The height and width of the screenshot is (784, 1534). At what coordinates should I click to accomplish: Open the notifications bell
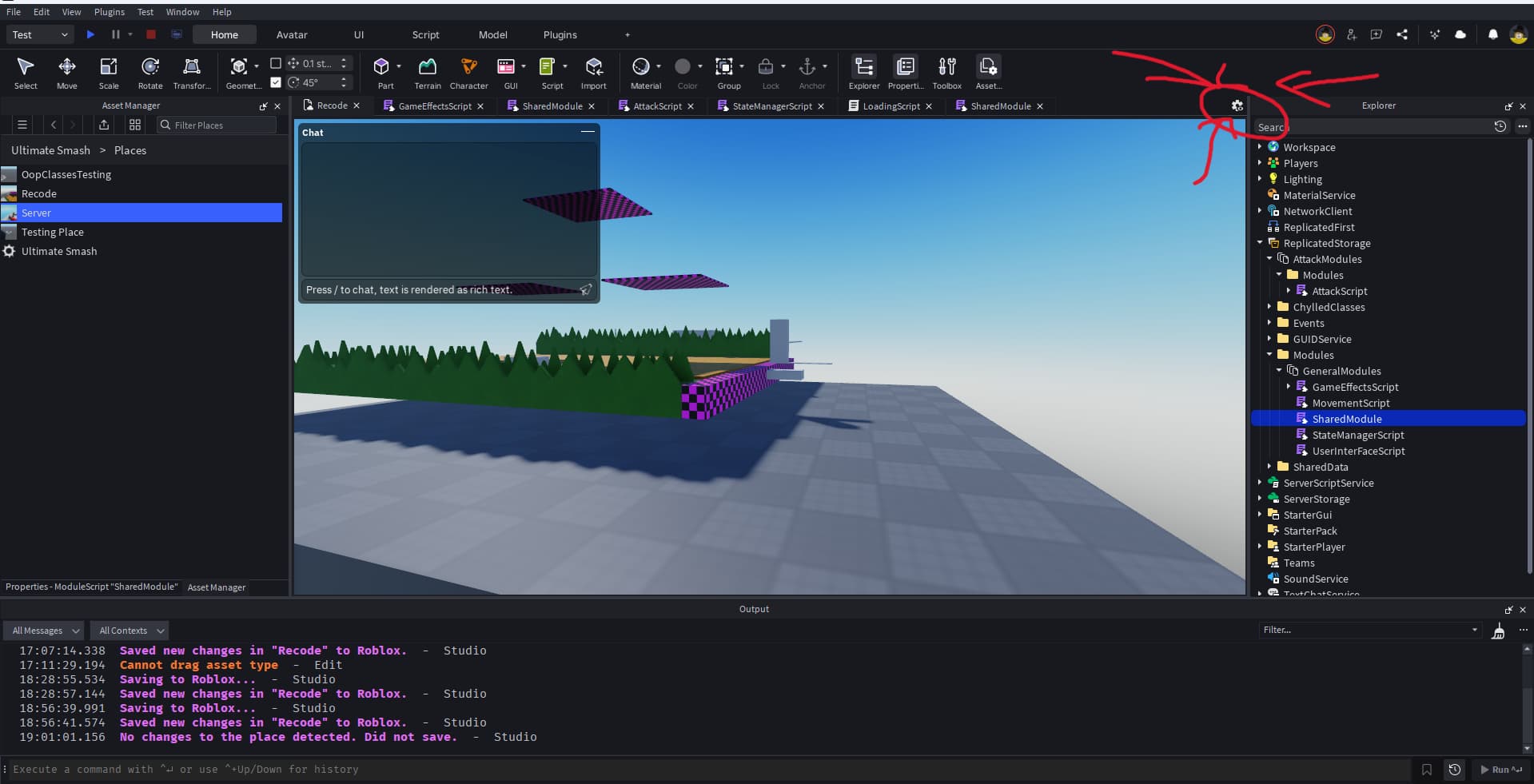pos(1492,34)
